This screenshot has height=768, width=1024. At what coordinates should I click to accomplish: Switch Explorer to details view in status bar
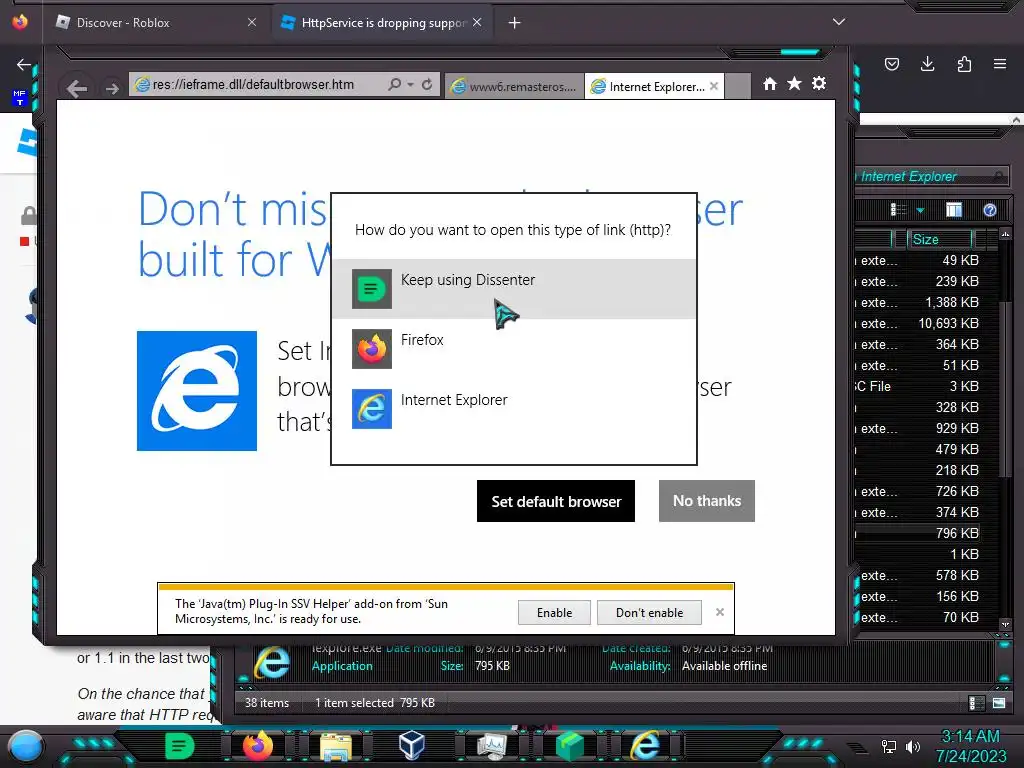point(977,703)
